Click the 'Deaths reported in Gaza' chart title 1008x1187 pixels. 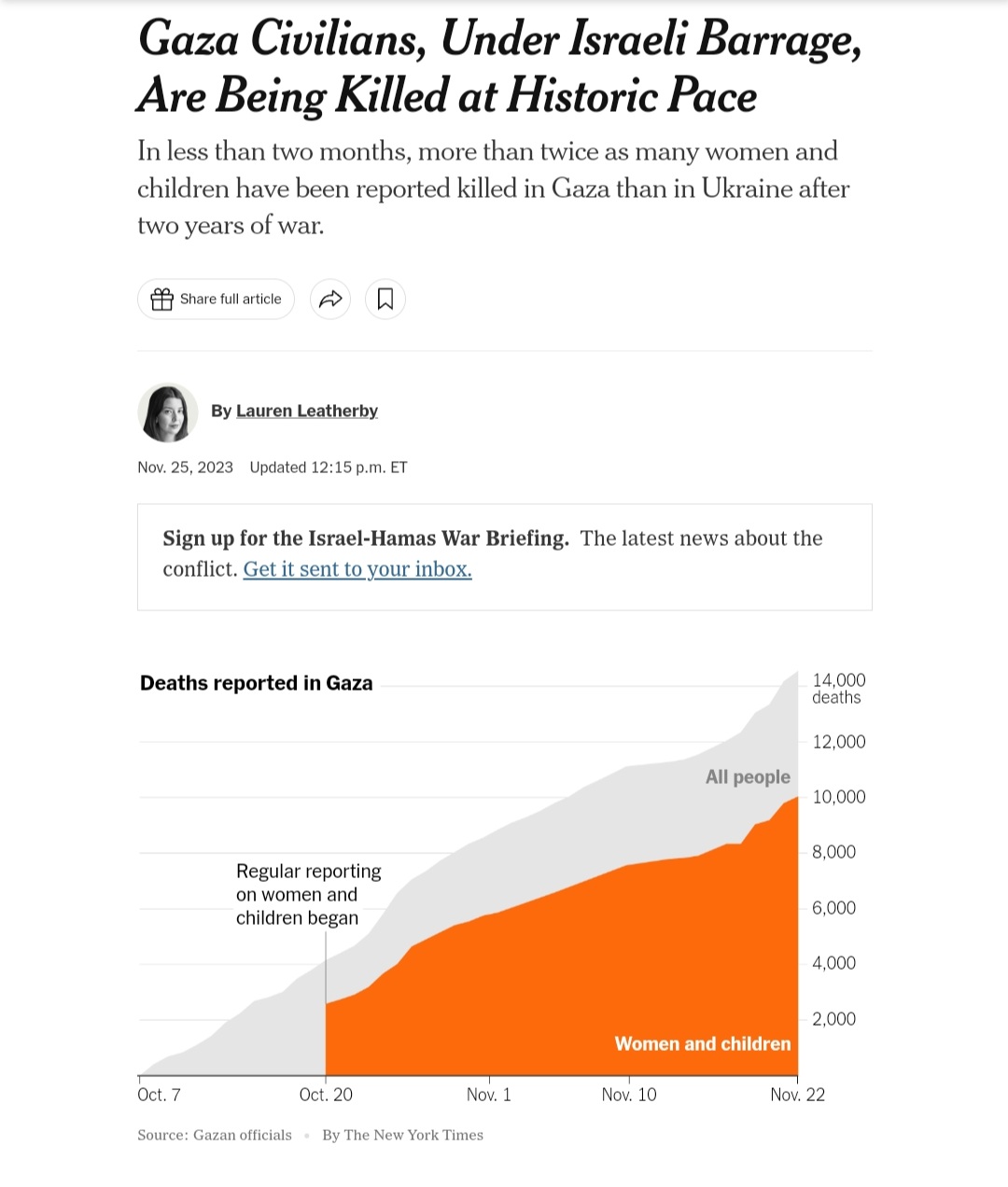click(x=256, y=683)
